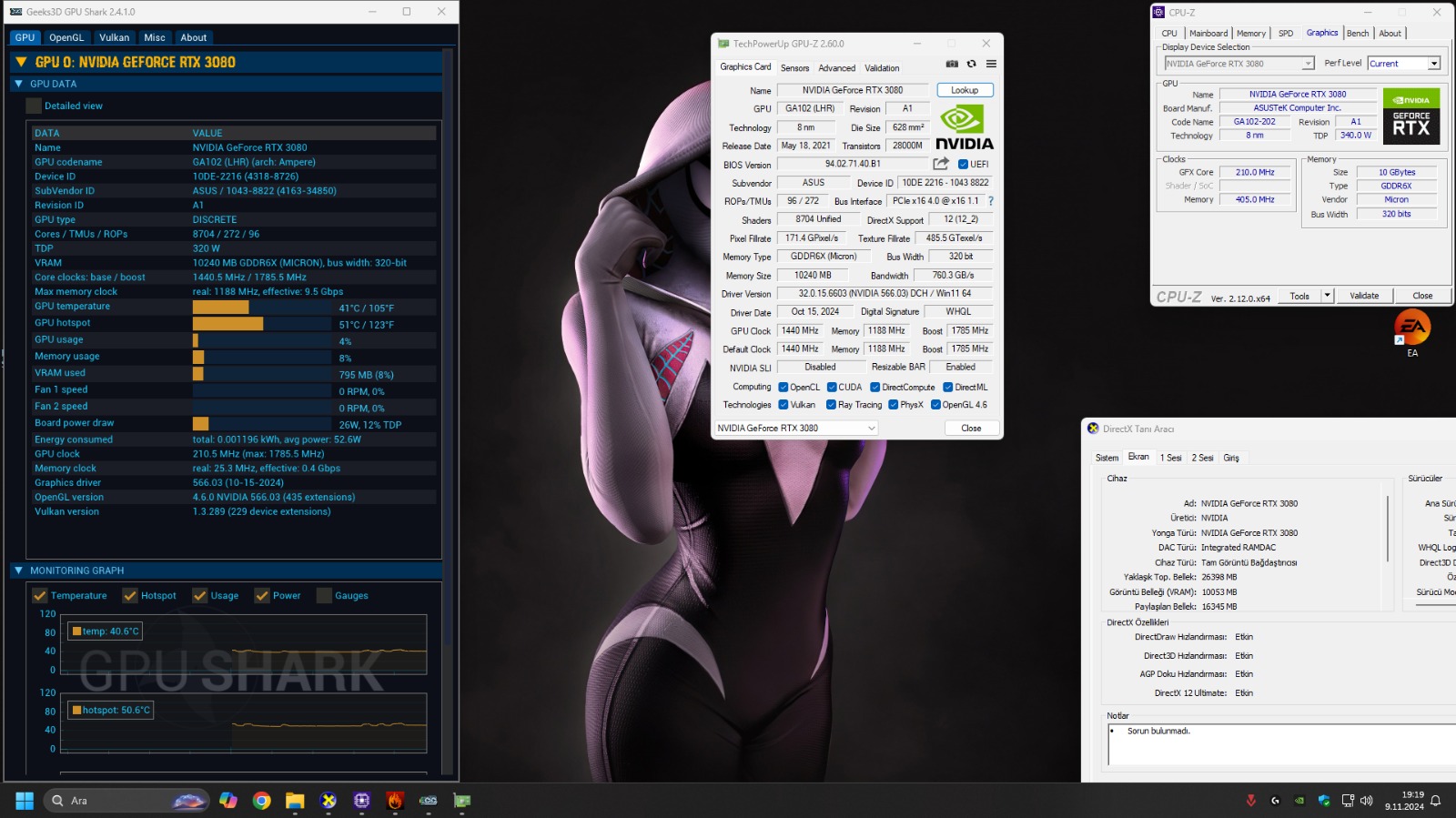Screen dimensions: 1456x818
Task: Click the GPU hotspot orange bar
Action: click(227, 324)
